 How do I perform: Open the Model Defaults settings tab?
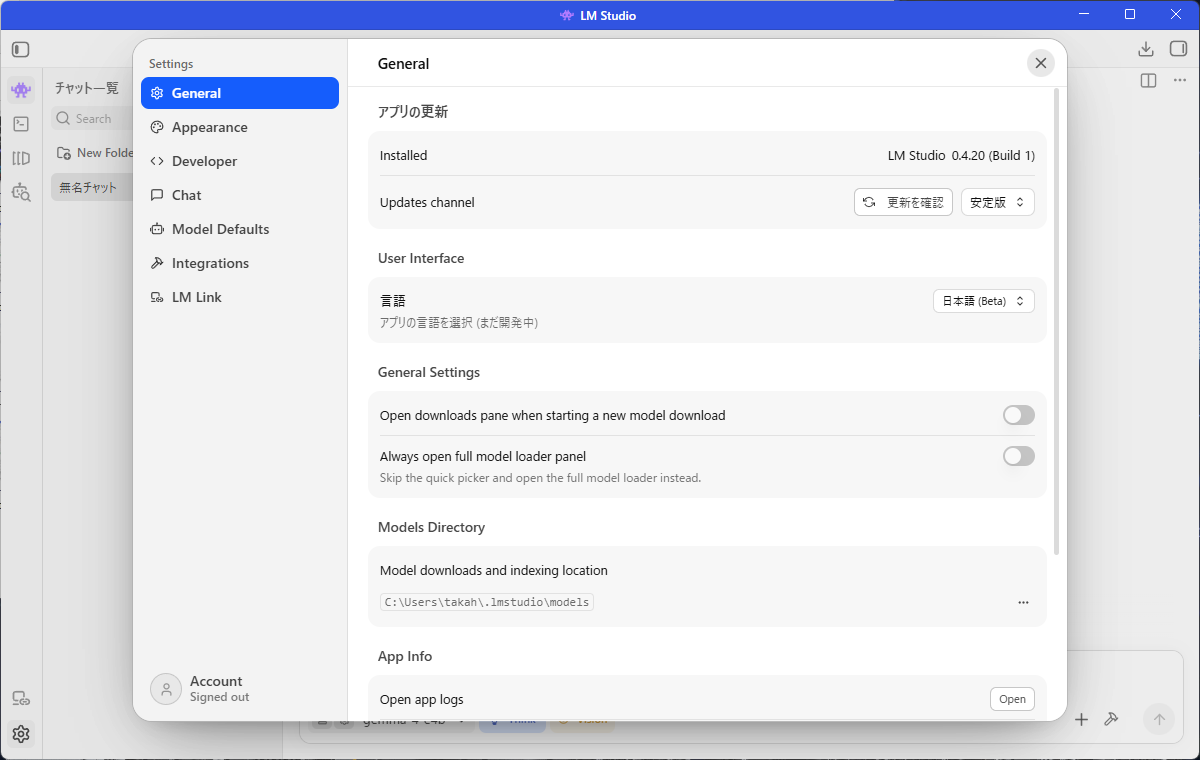pos(240,229)
